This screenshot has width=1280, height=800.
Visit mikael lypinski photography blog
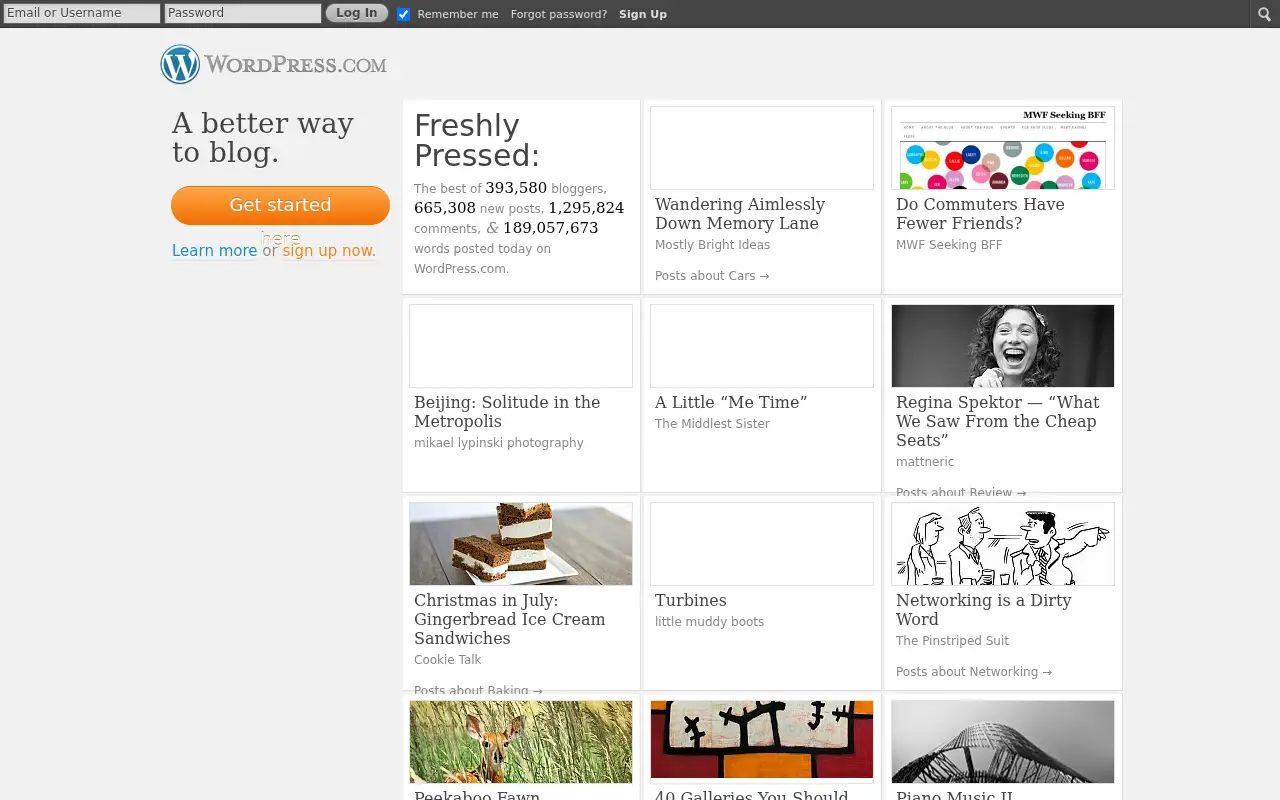[499, 443]
